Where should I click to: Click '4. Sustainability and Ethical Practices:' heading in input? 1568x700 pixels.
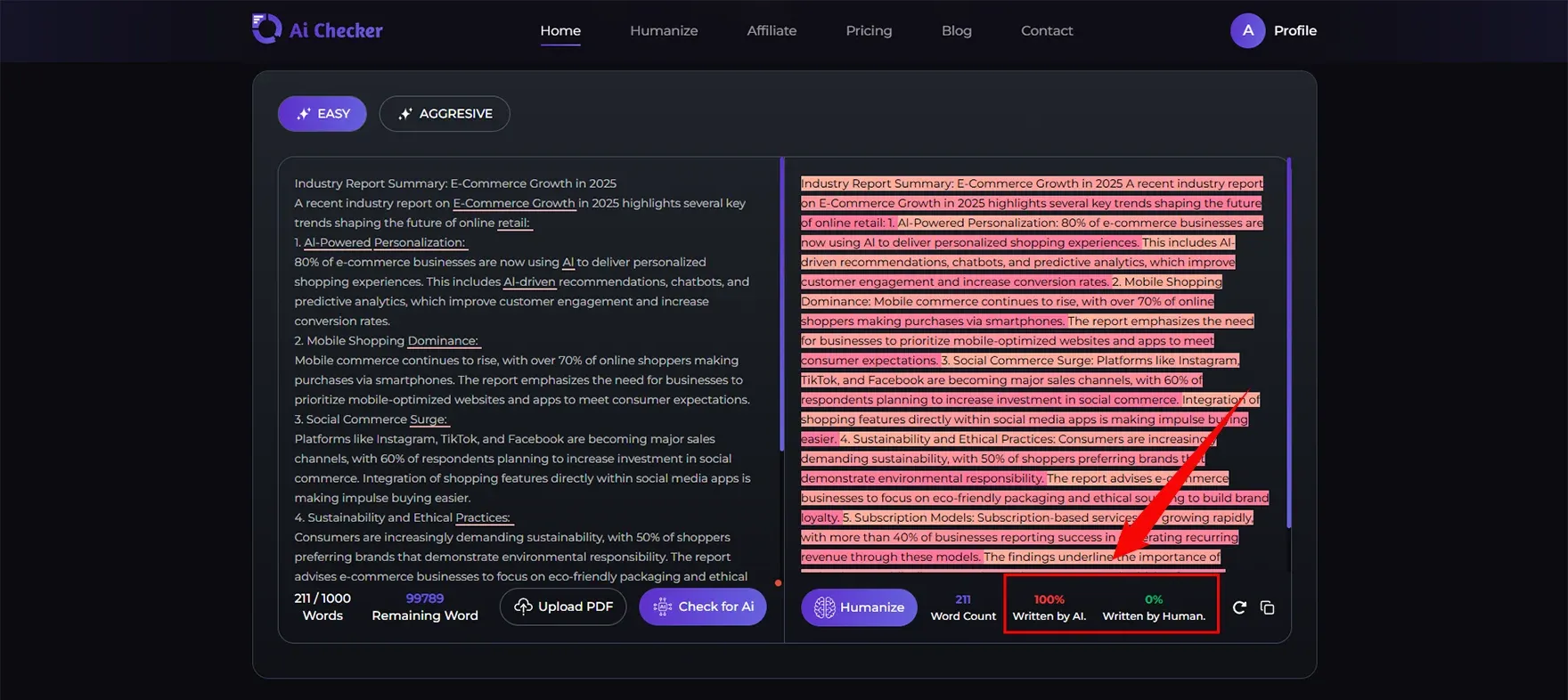pos(403,517)
